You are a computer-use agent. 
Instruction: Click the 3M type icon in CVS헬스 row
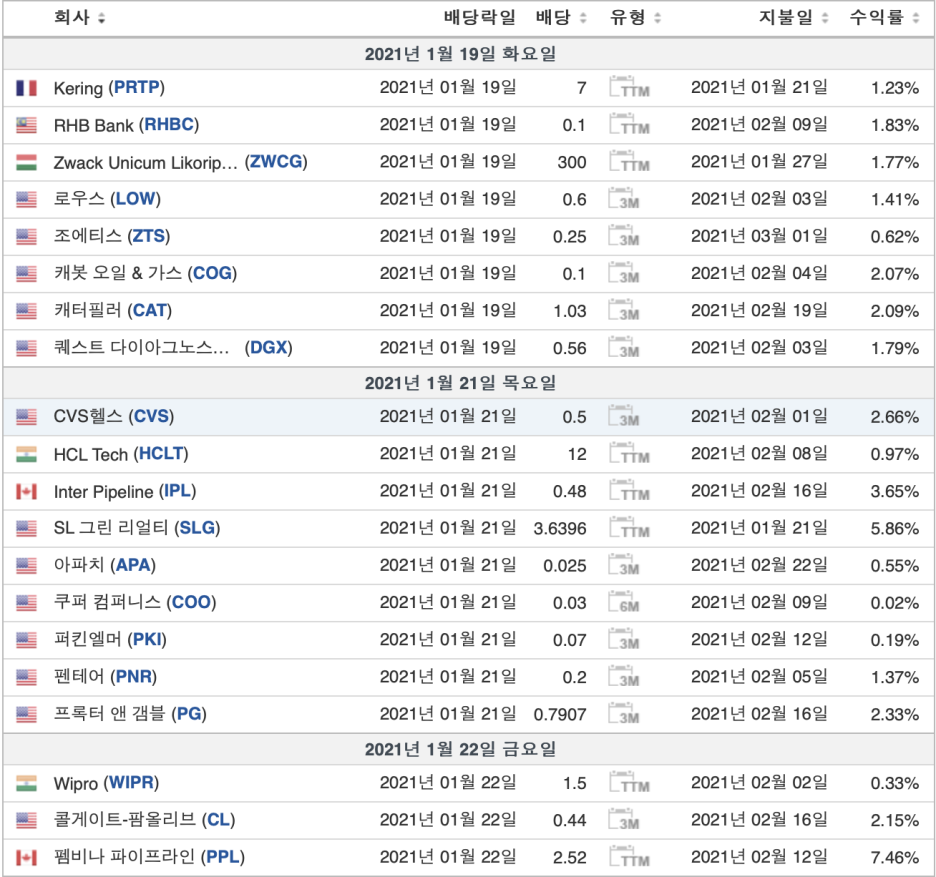(624, 416)
